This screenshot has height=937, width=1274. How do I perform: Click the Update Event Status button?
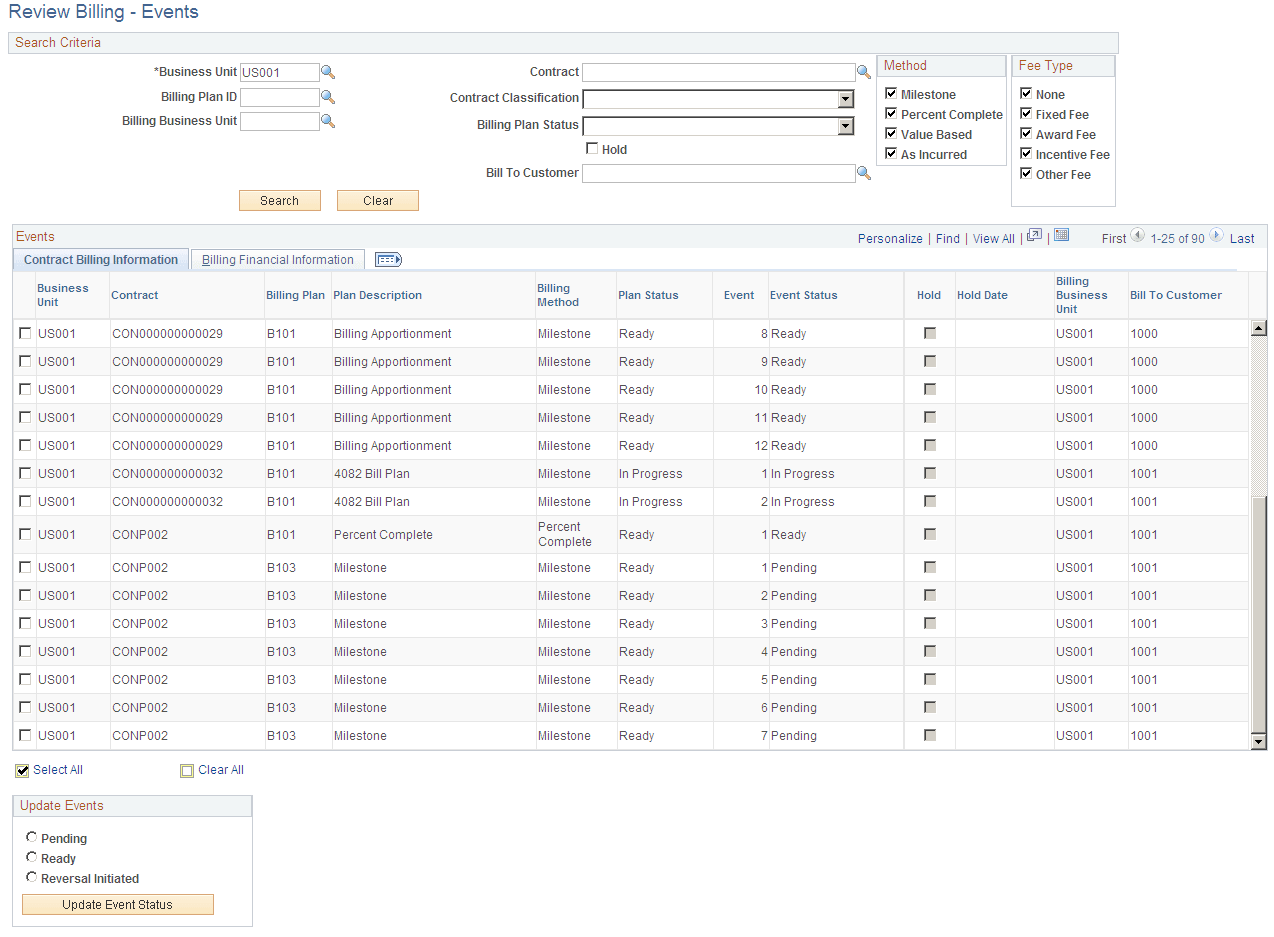(x=117, y=904)
